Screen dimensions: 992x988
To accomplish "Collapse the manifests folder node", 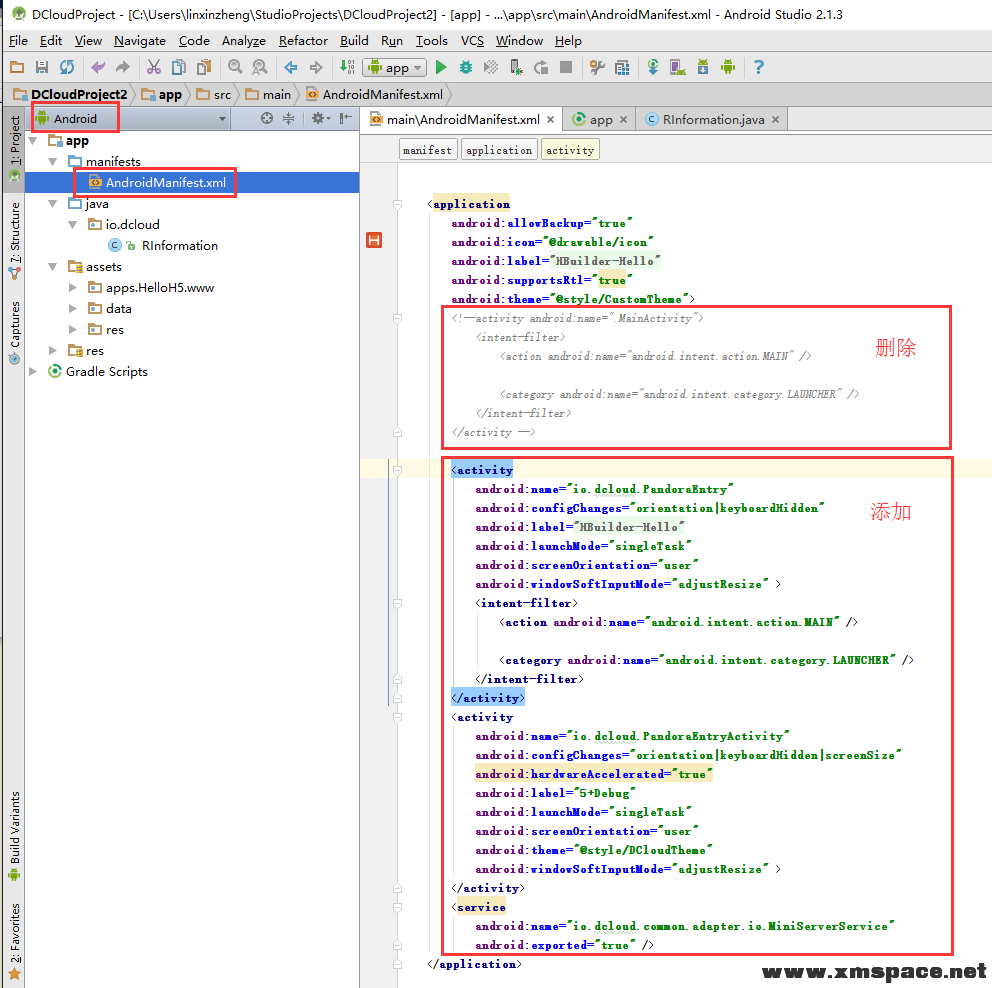I will [x=53, y=161].
